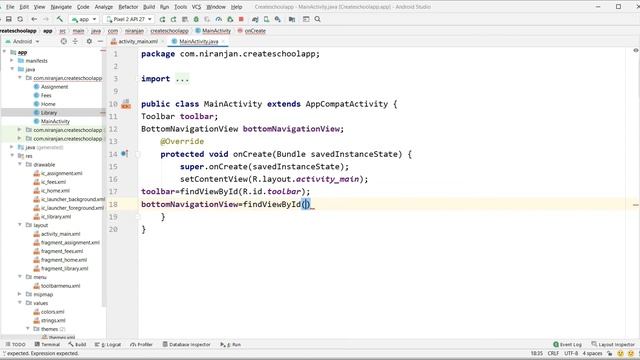Screen dimensions: 640x360
Task: Click the Attach Debugger to process icon
Action: click(230, 19)
